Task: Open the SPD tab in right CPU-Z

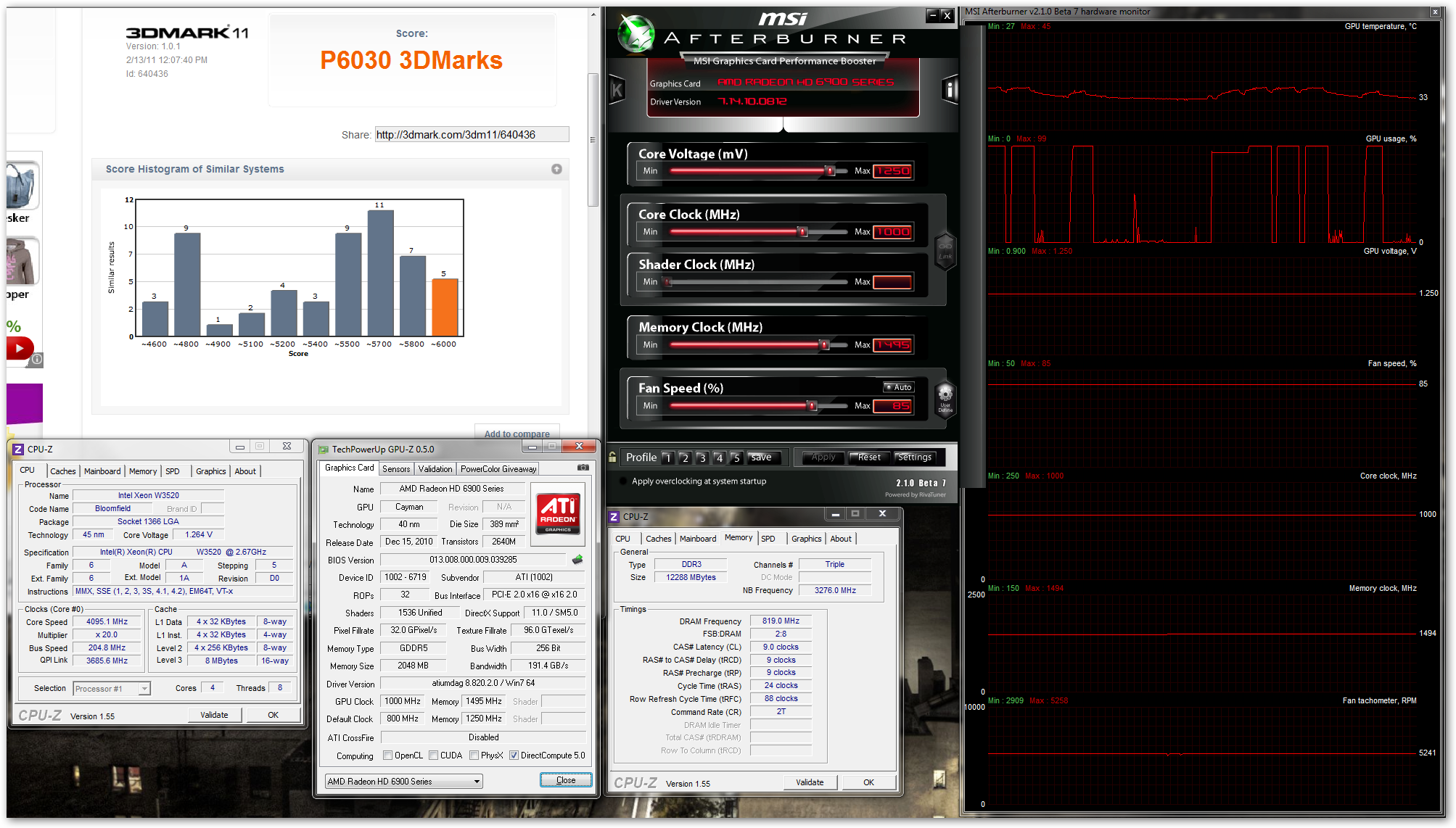Action: pyautogui.click(x=768, y=539)
